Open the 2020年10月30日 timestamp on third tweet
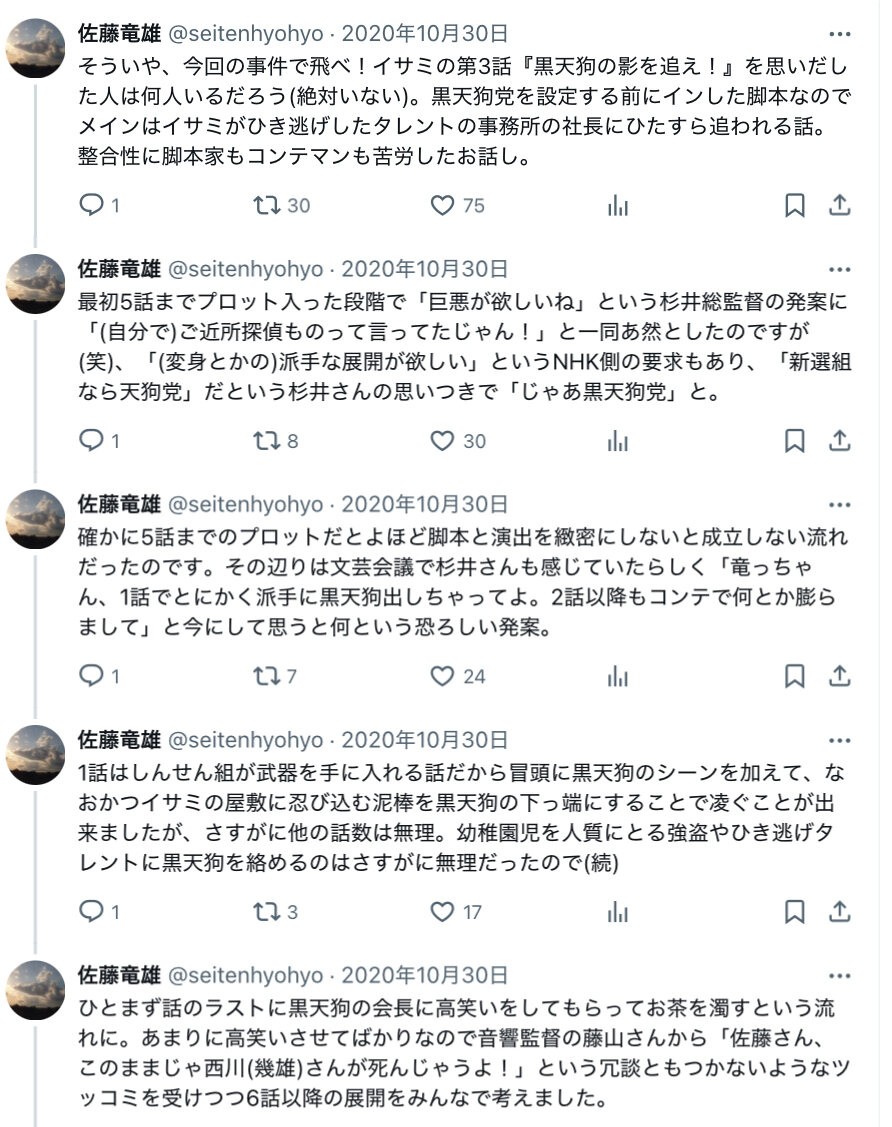The height and width of the screenshot is (1127, 892). [x=425, y=504]
